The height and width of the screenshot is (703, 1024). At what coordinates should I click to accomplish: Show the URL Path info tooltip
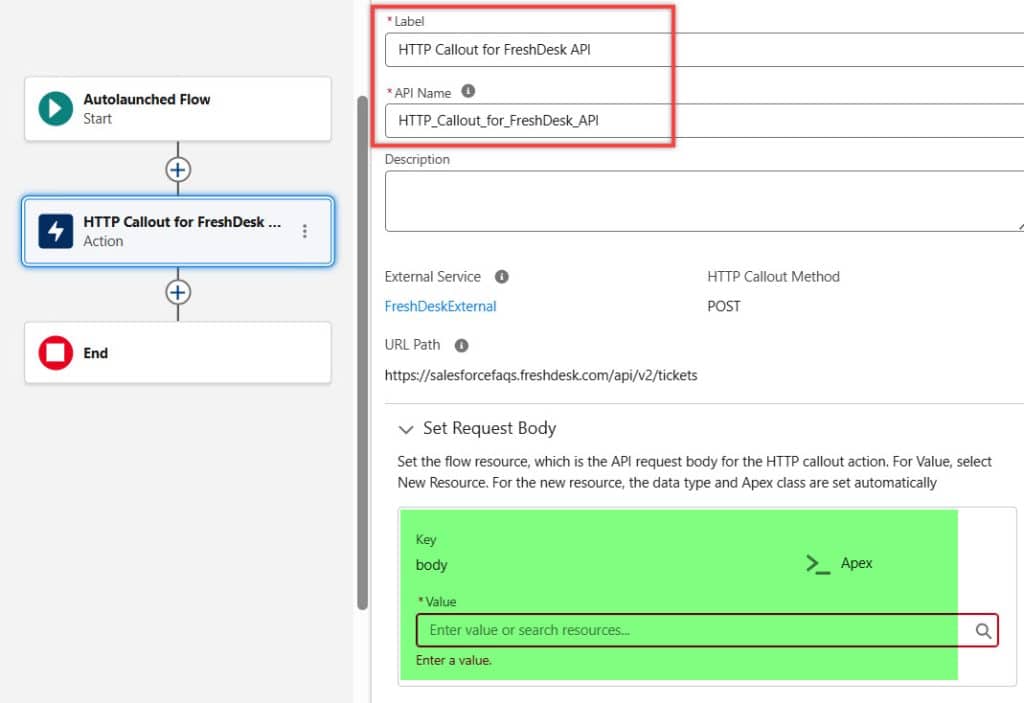point(462,345)
